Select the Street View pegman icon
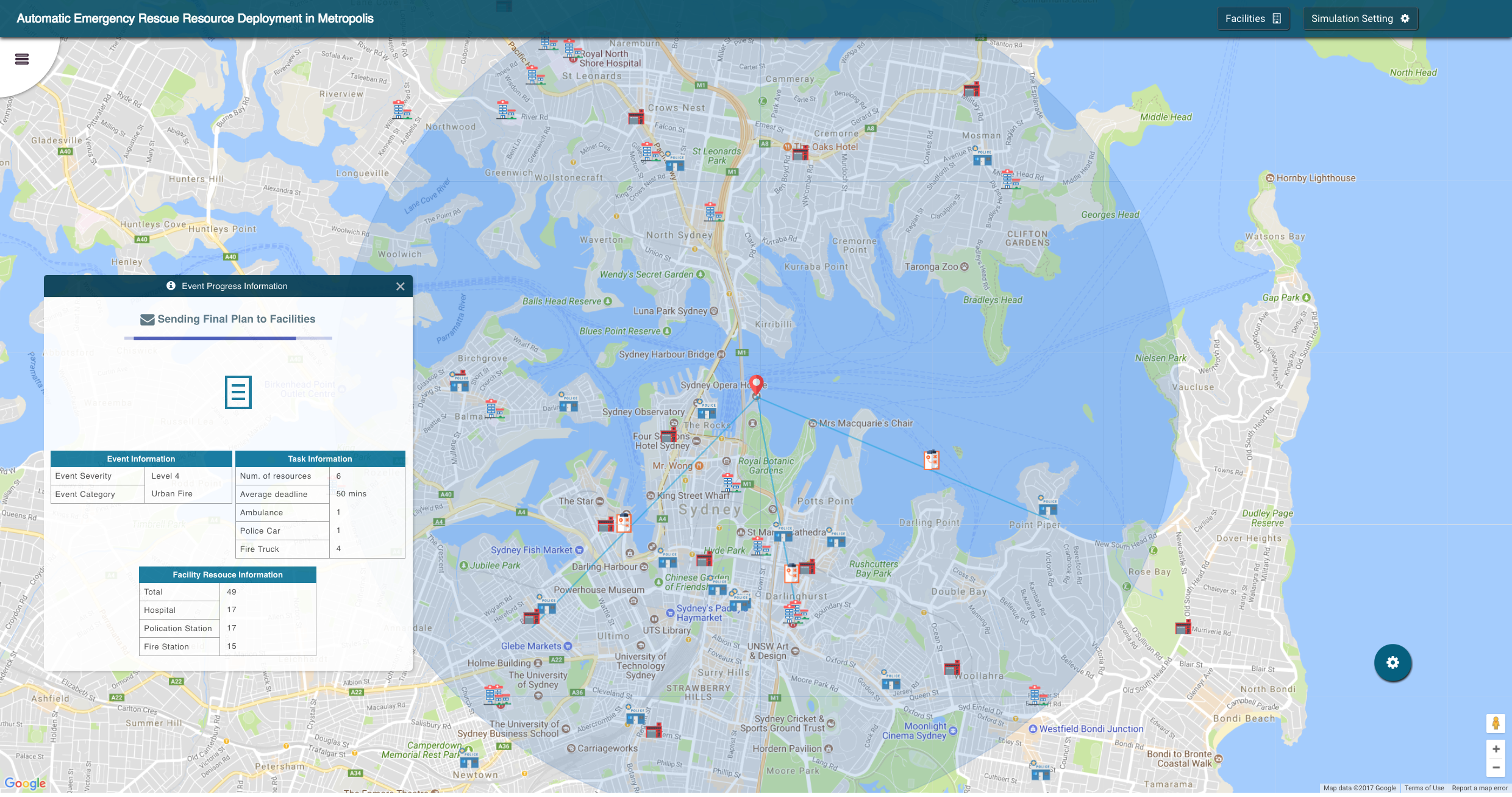Image resolution: width=1512 pixels, height=797 pixels. 1496,723
